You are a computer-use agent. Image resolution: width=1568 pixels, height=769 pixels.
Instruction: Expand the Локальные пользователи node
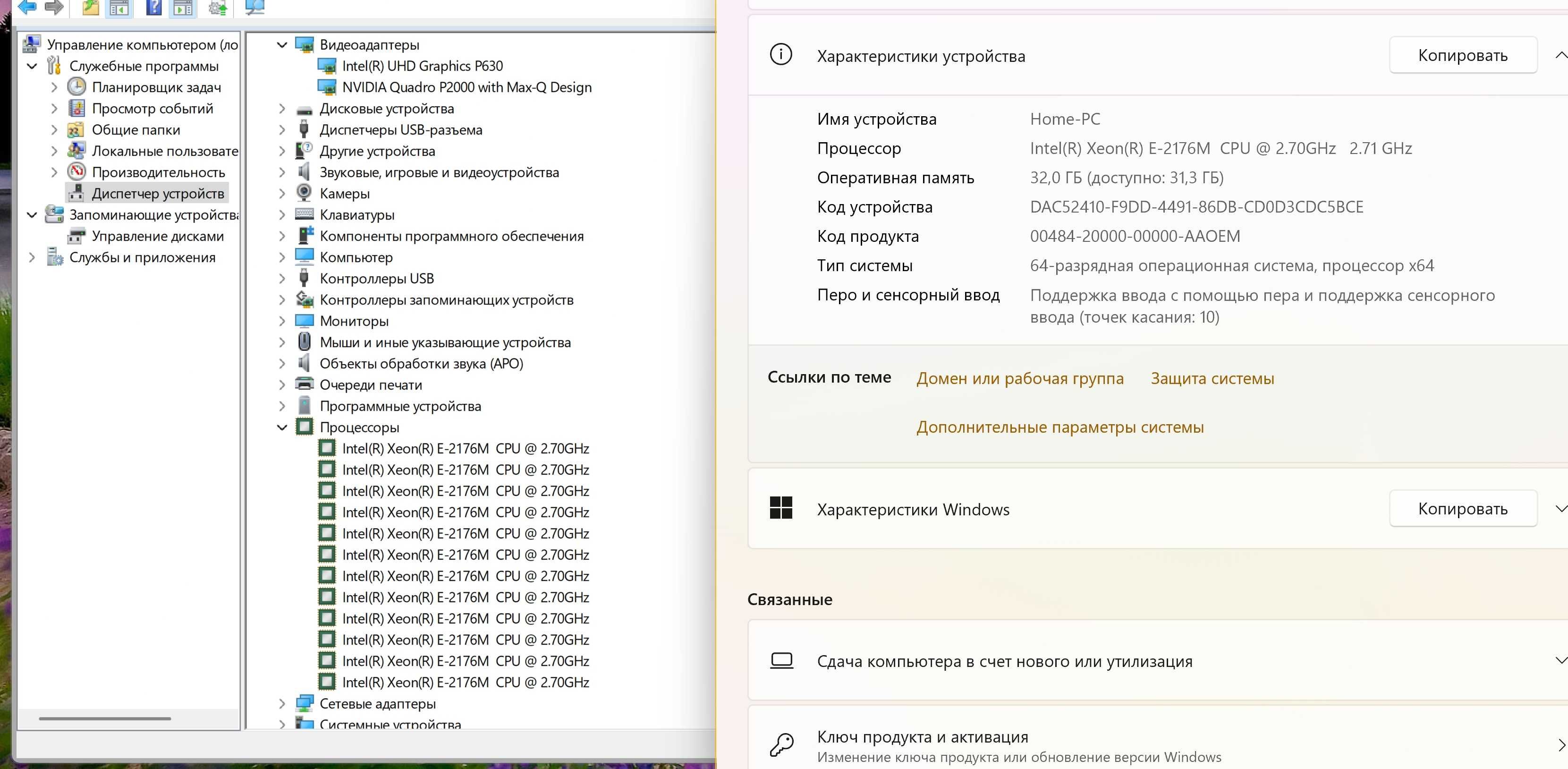54,151
